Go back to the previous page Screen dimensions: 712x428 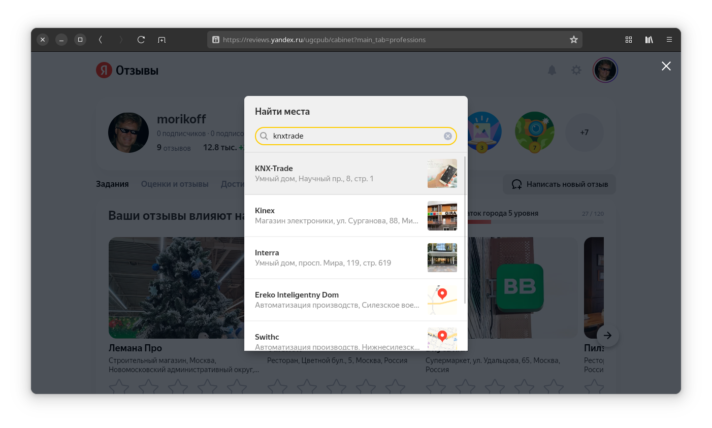point(100,40)
